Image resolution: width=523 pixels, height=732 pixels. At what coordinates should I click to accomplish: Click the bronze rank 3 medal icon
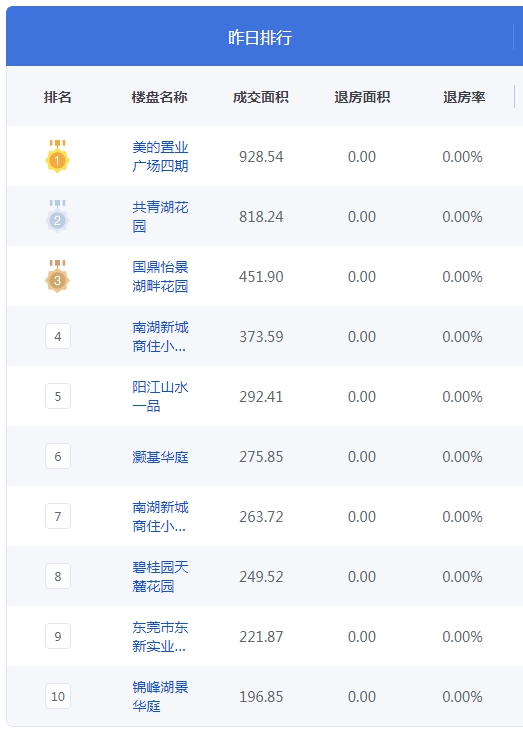tap(57, 276)
